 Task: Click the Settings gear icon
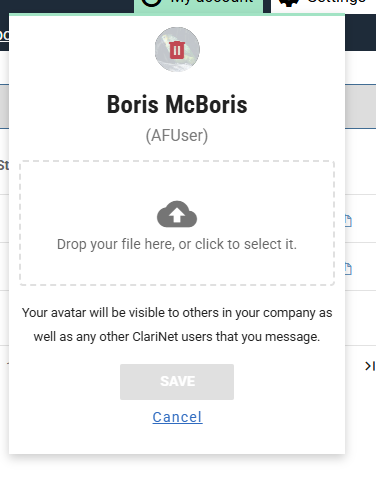coord(289,3)
